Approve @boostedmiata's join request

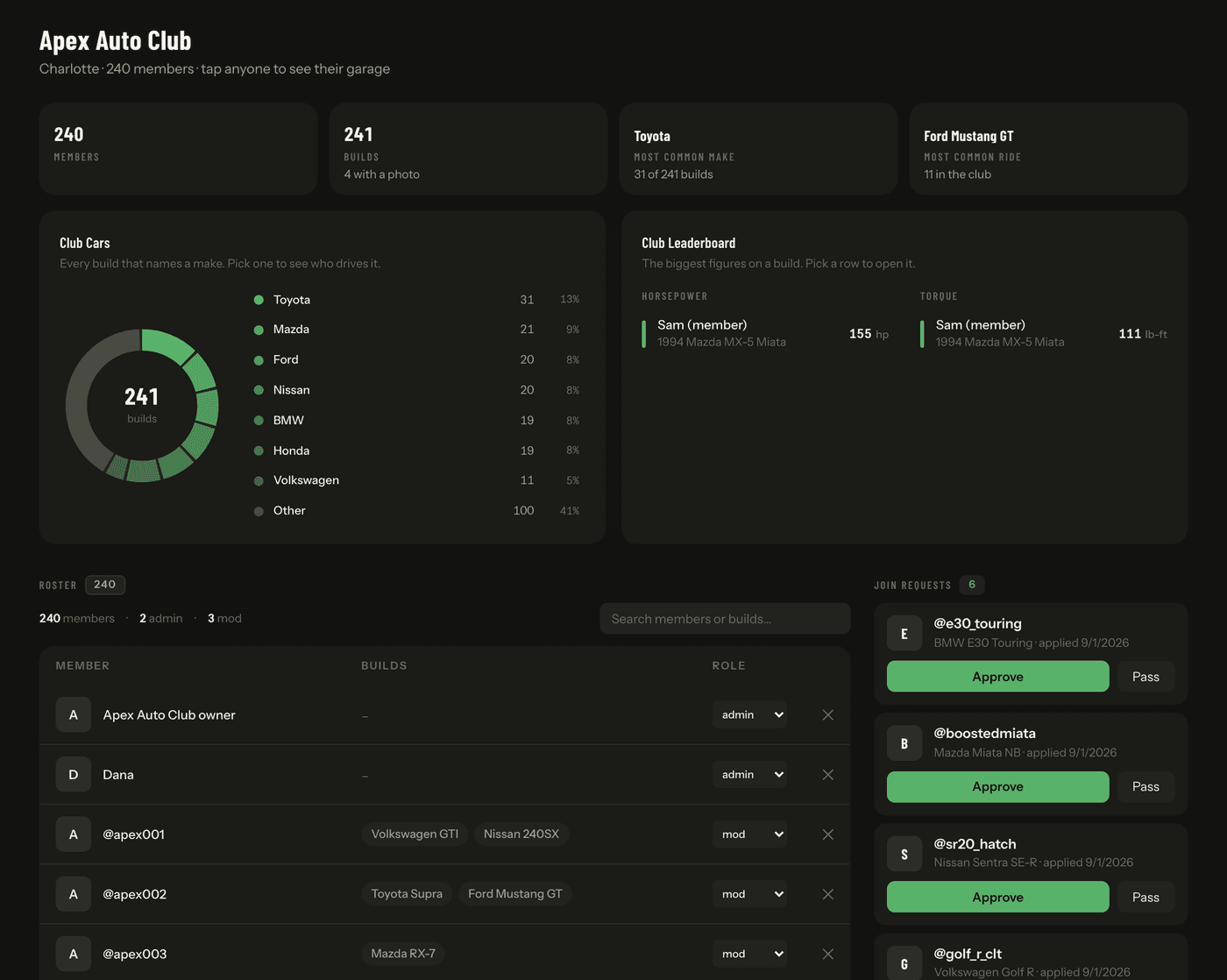click(x=997, y=786)
